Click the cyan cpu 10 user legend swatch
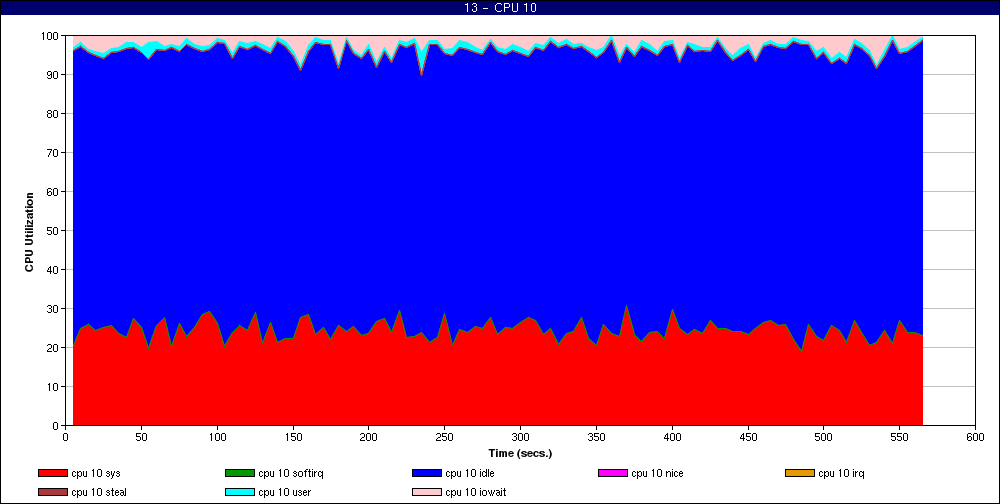This screenshot has height=504, width=1000. [x=240, y=492]
